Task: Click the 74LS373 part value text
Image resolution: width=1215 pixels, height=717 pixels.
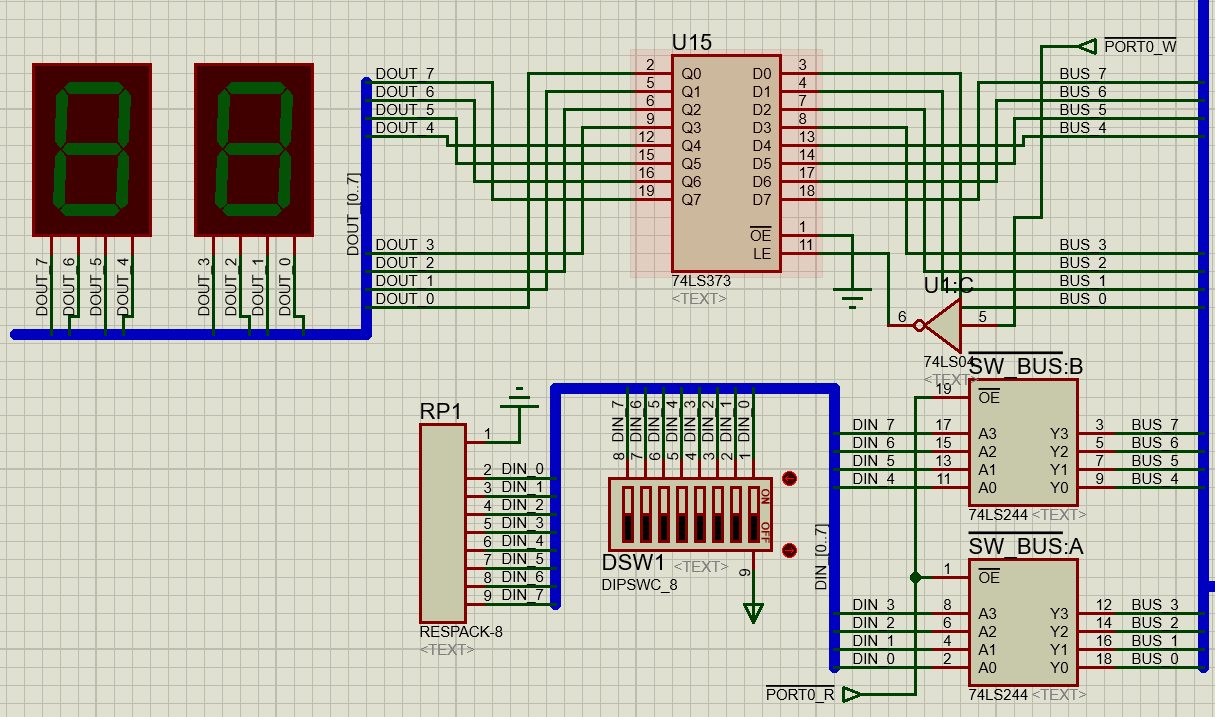Action: [699, 282]
